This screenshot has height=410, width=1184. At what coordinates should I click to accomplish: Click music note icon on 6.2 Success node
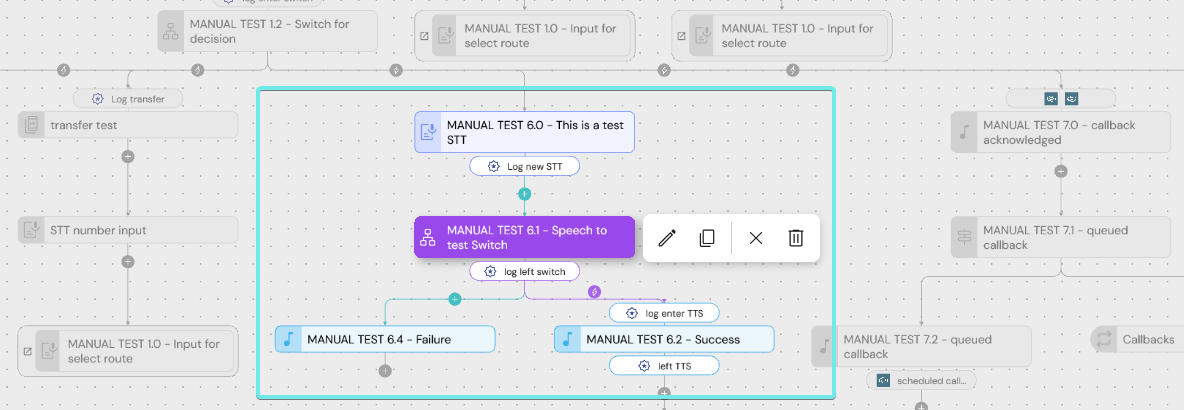click(x=567, y=339)
